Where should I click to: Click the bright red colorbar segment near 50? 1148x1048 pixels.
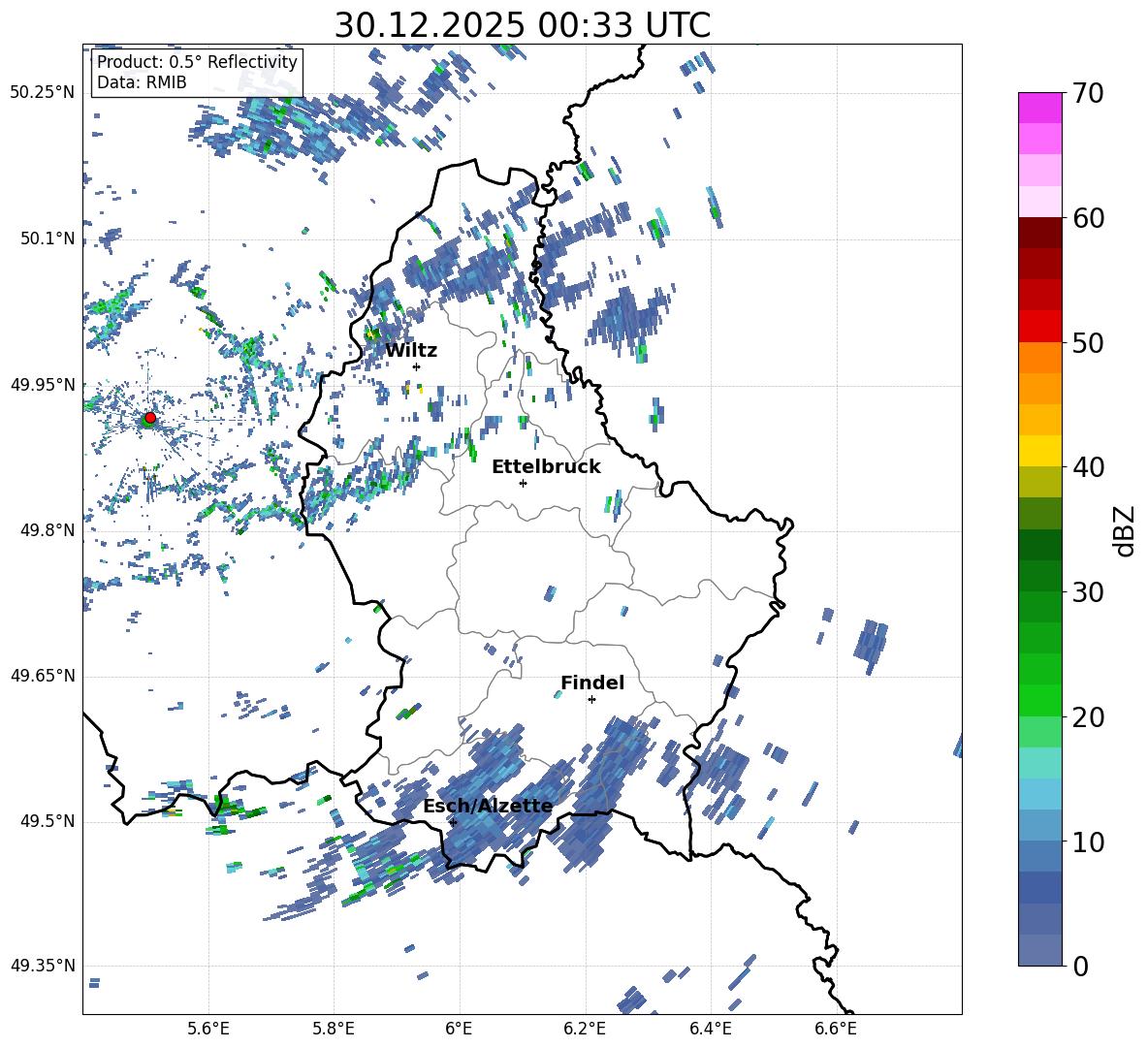(1039, 326)
